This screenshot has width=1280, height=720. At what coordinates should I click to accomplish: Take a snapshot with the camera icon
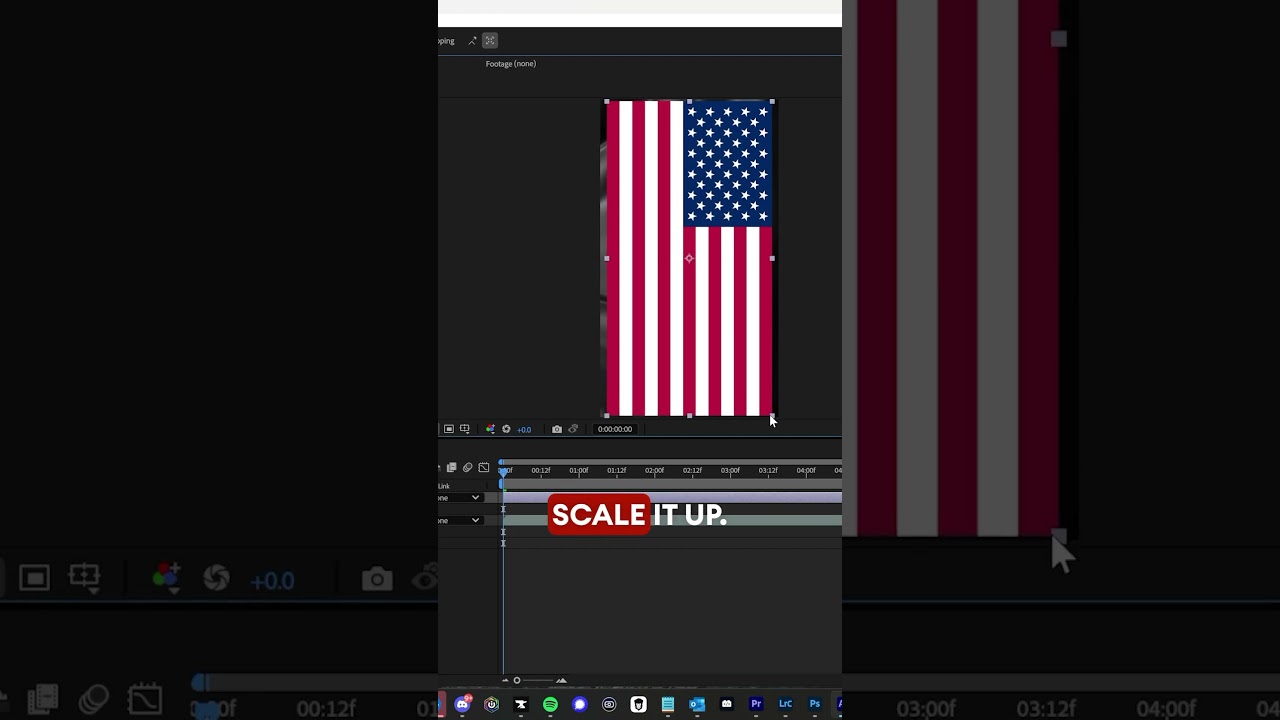(557, 429)
